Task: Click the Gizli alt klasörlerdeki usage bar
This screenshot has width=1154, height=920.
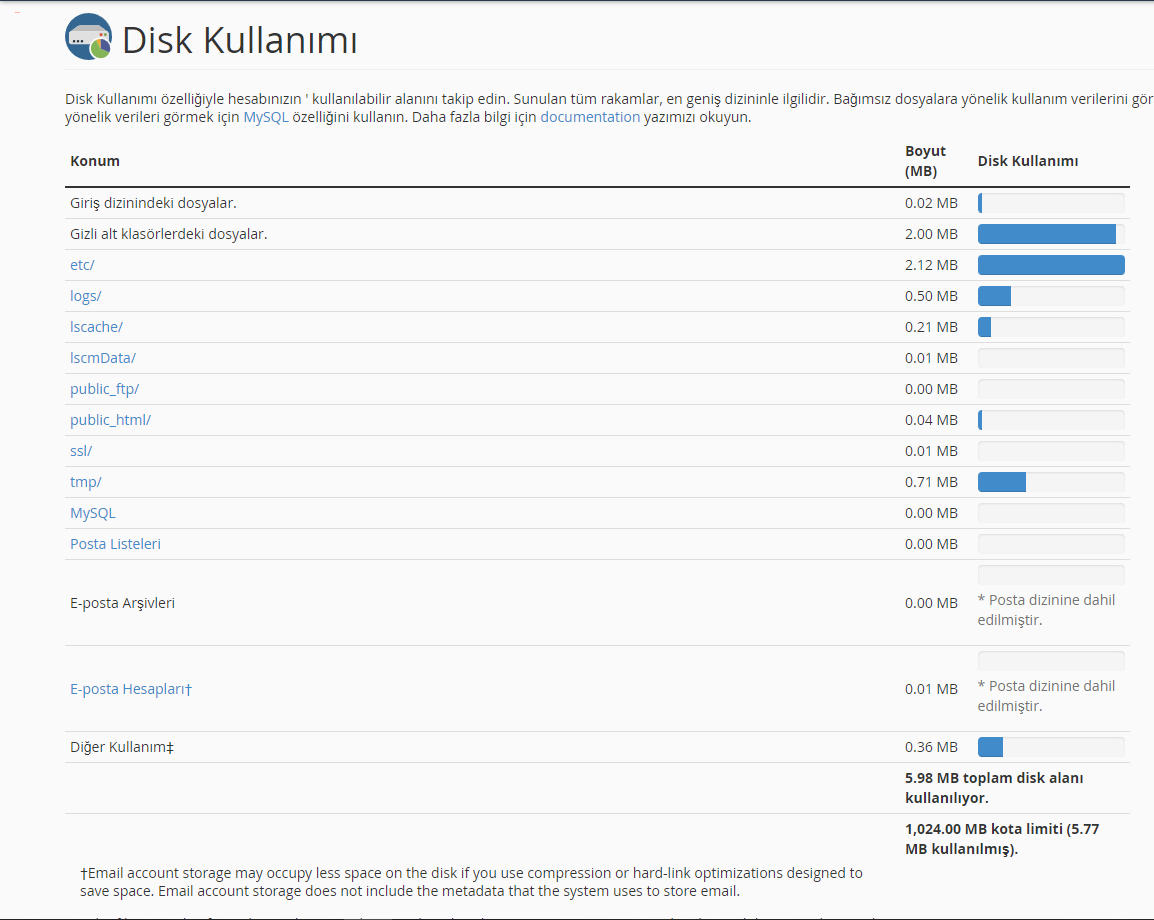Action: coord(1051,234)
